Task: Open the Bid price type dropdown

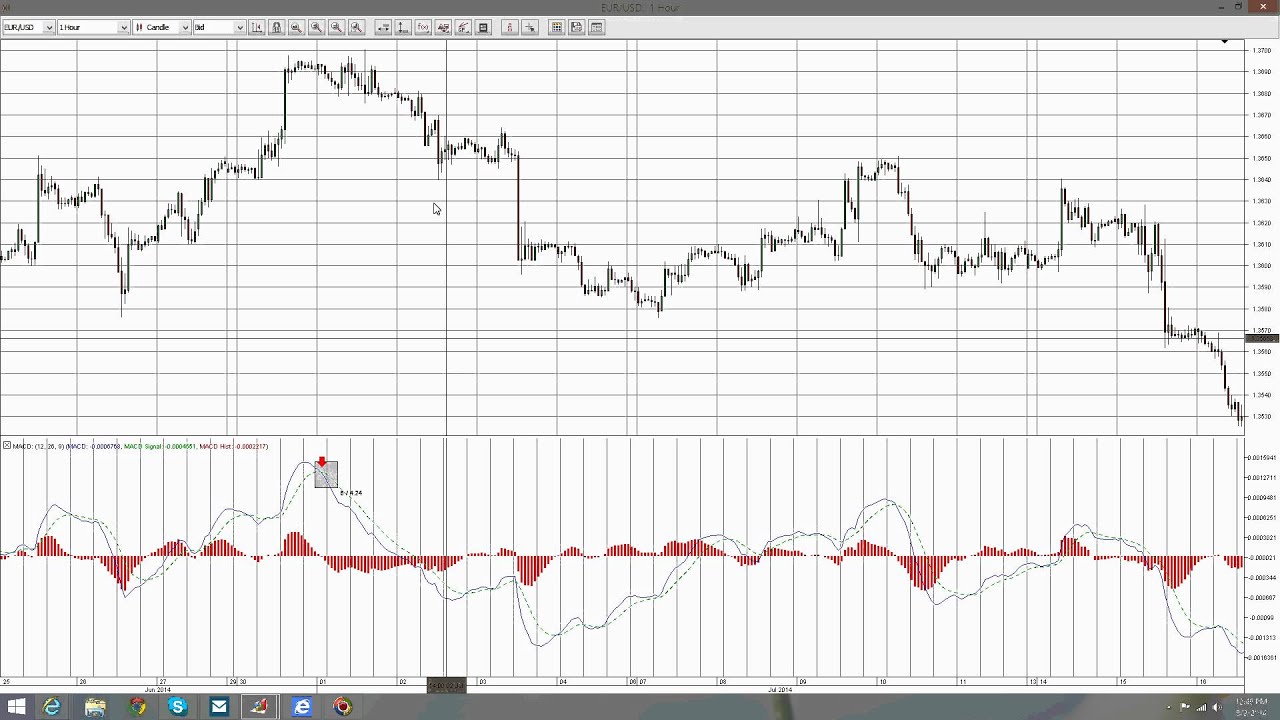Action: pyautogui.click(x=219, y=27)
